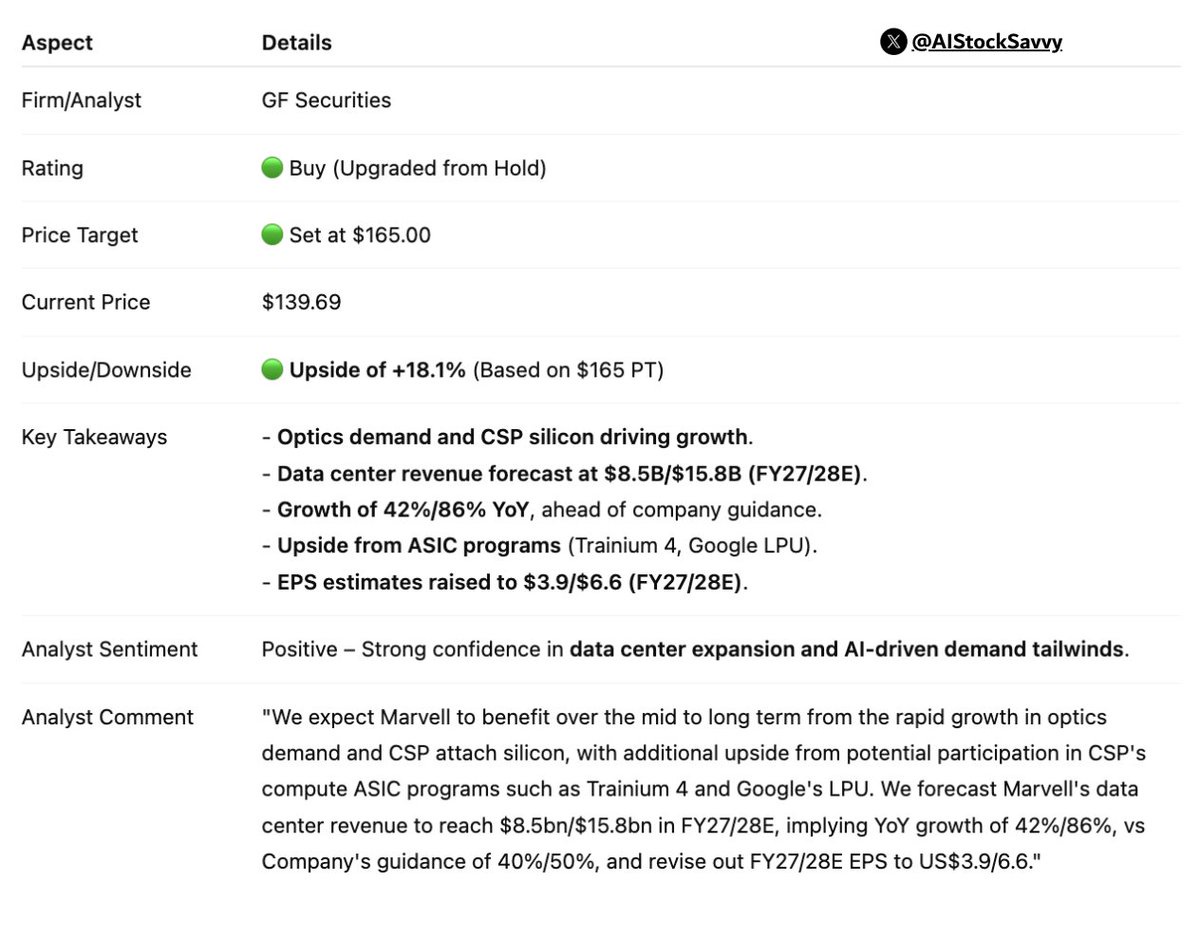The image size is (1200, 938).
Task: Click the $139.69 current price value
Action: pos(301,302)
